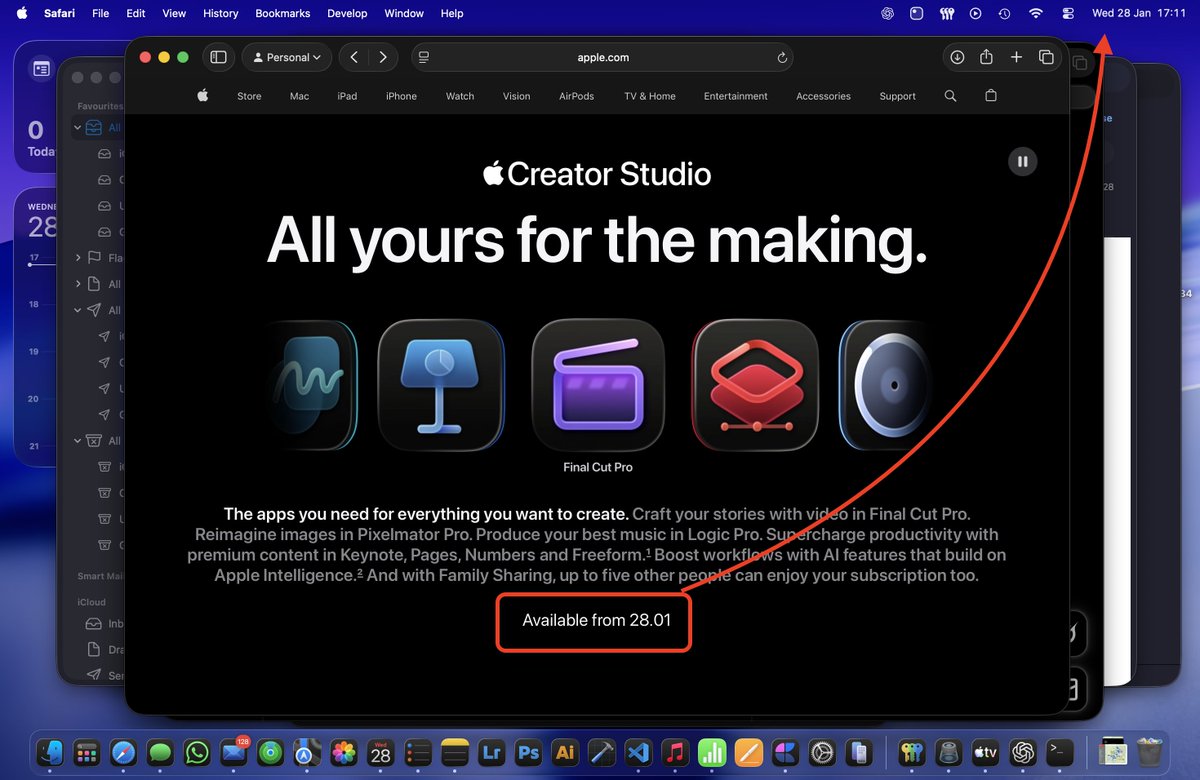Add a new Safari tab
1200x780 pixels.
coord(1016,57)
